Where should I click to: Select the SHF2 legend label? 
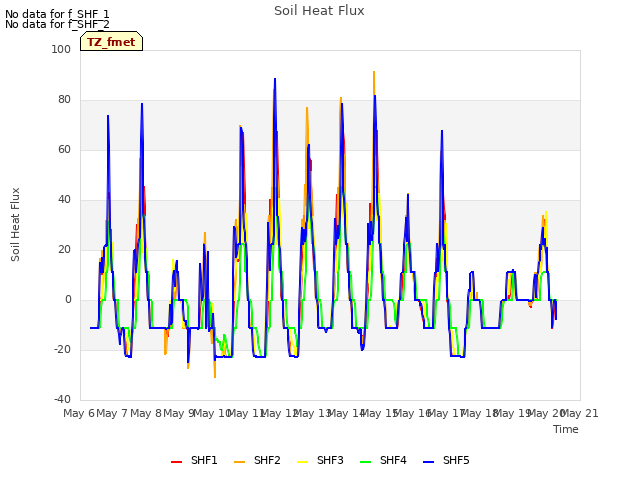click(267, 460)
